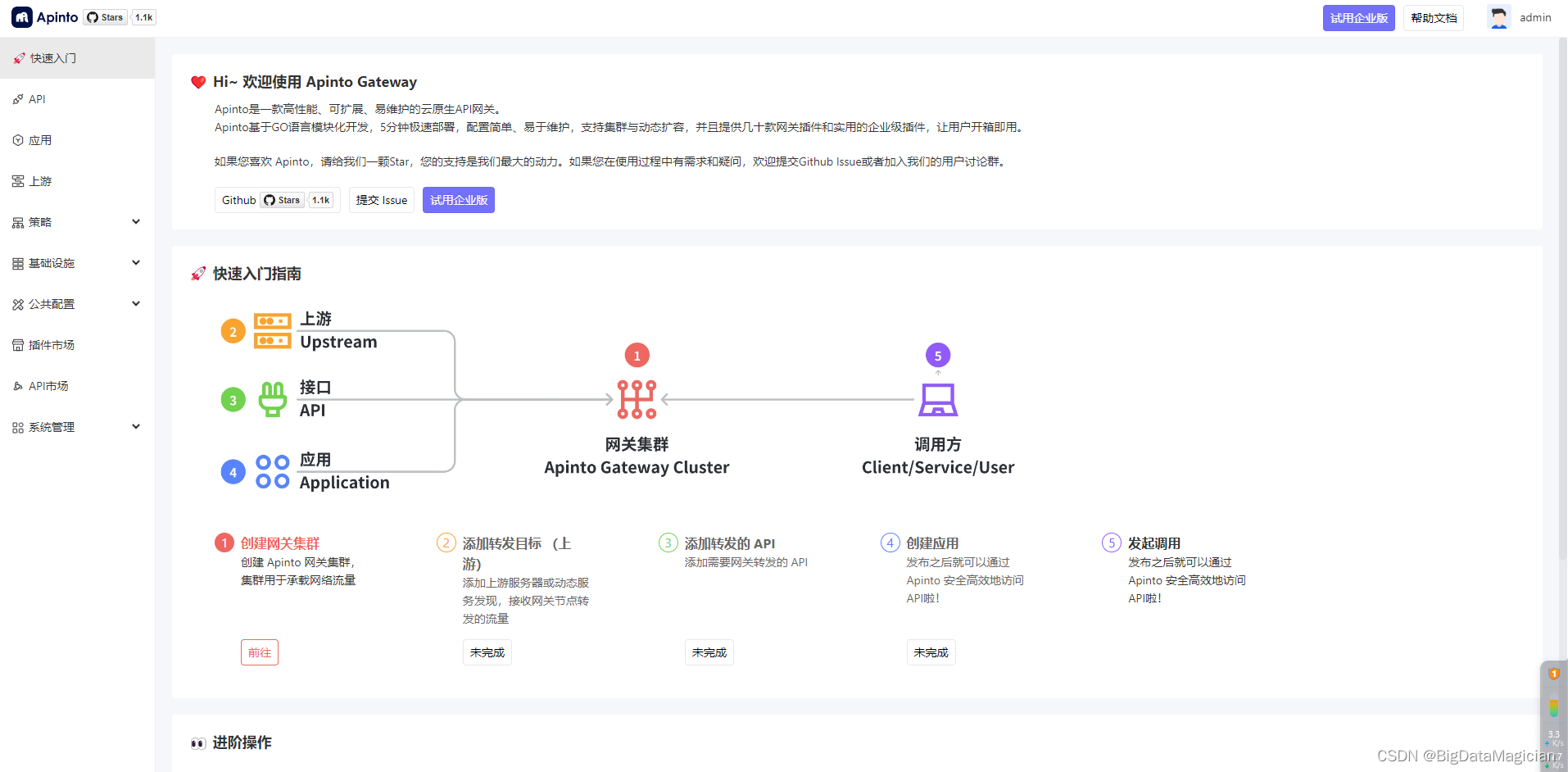
Task: Select step 1 创建网关集群 title
Action: click(280, 543)
